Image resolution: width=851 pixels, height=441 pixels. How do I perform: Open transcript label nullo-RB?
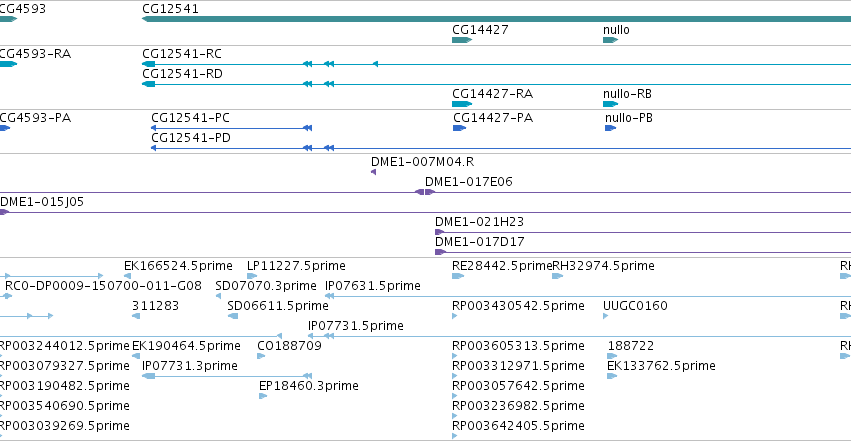click(x=627, y=94)
